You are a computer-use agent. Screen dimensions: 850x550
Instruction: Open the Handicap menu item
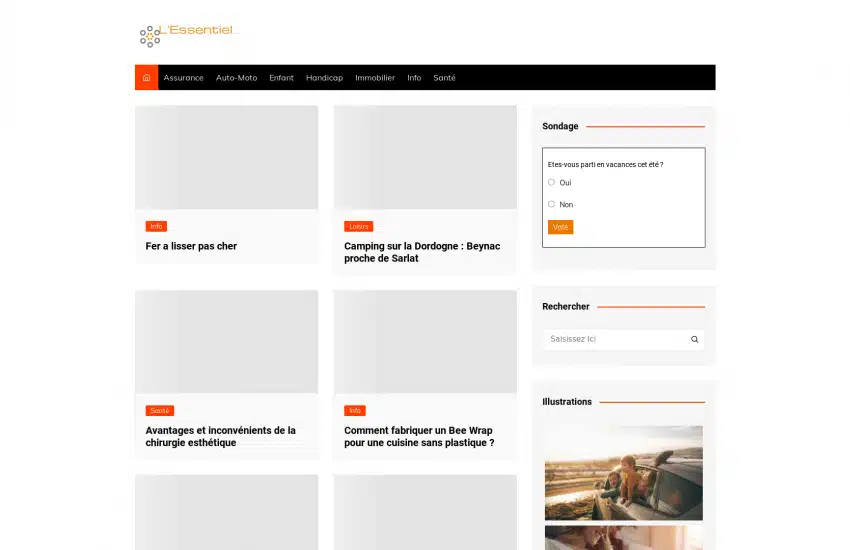[x=324, y=77]
